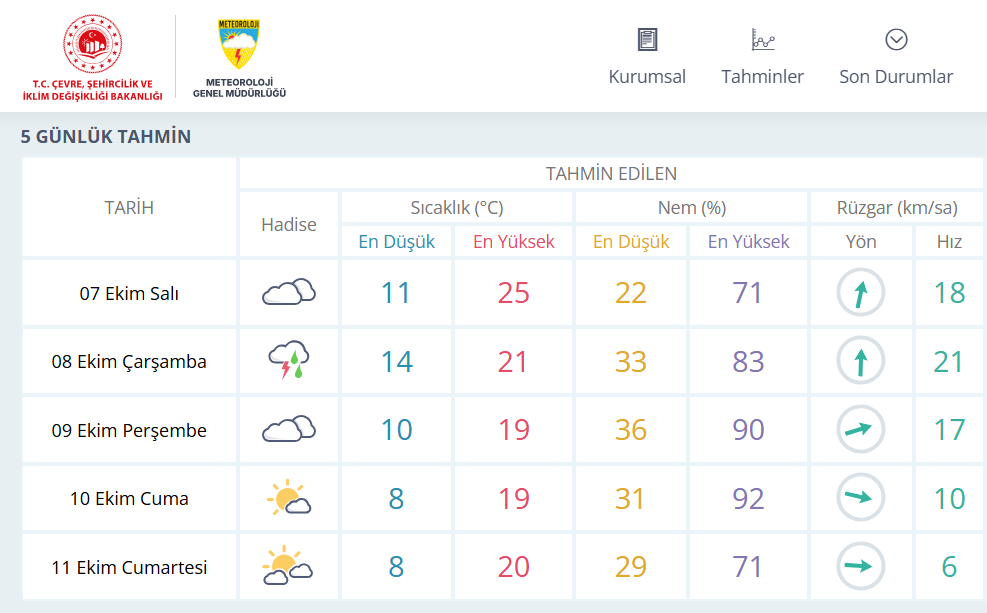Click wind direction arrow for 09 Ekim Perşembe
The height and width of the screenshot is (613, 987).
[860, 430]
